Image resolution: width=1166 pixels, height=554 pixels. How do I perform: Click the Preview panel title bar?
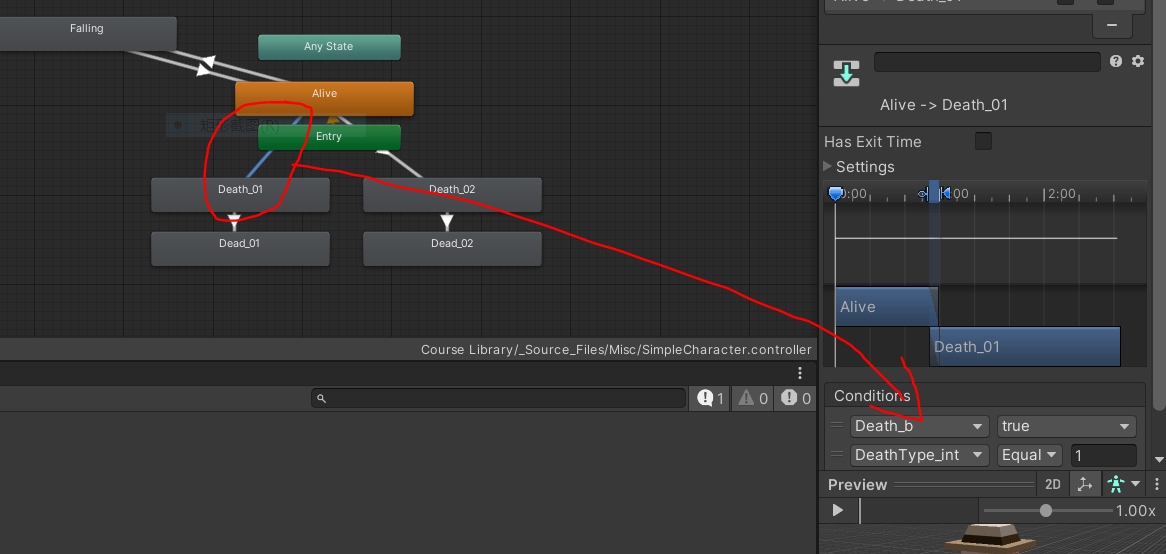[x=930, y=484]
